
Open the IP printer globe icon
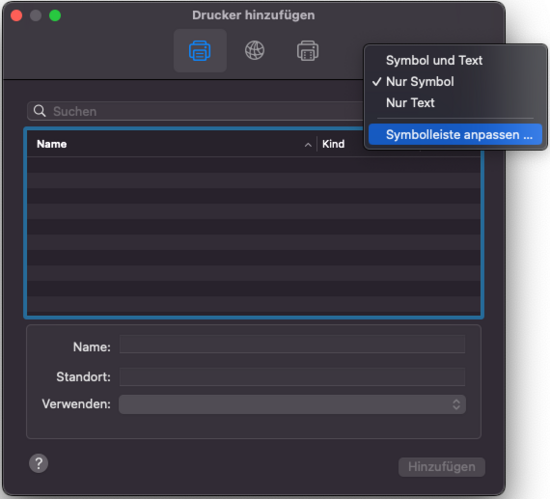pyautogui.click(x=255, y=50)
